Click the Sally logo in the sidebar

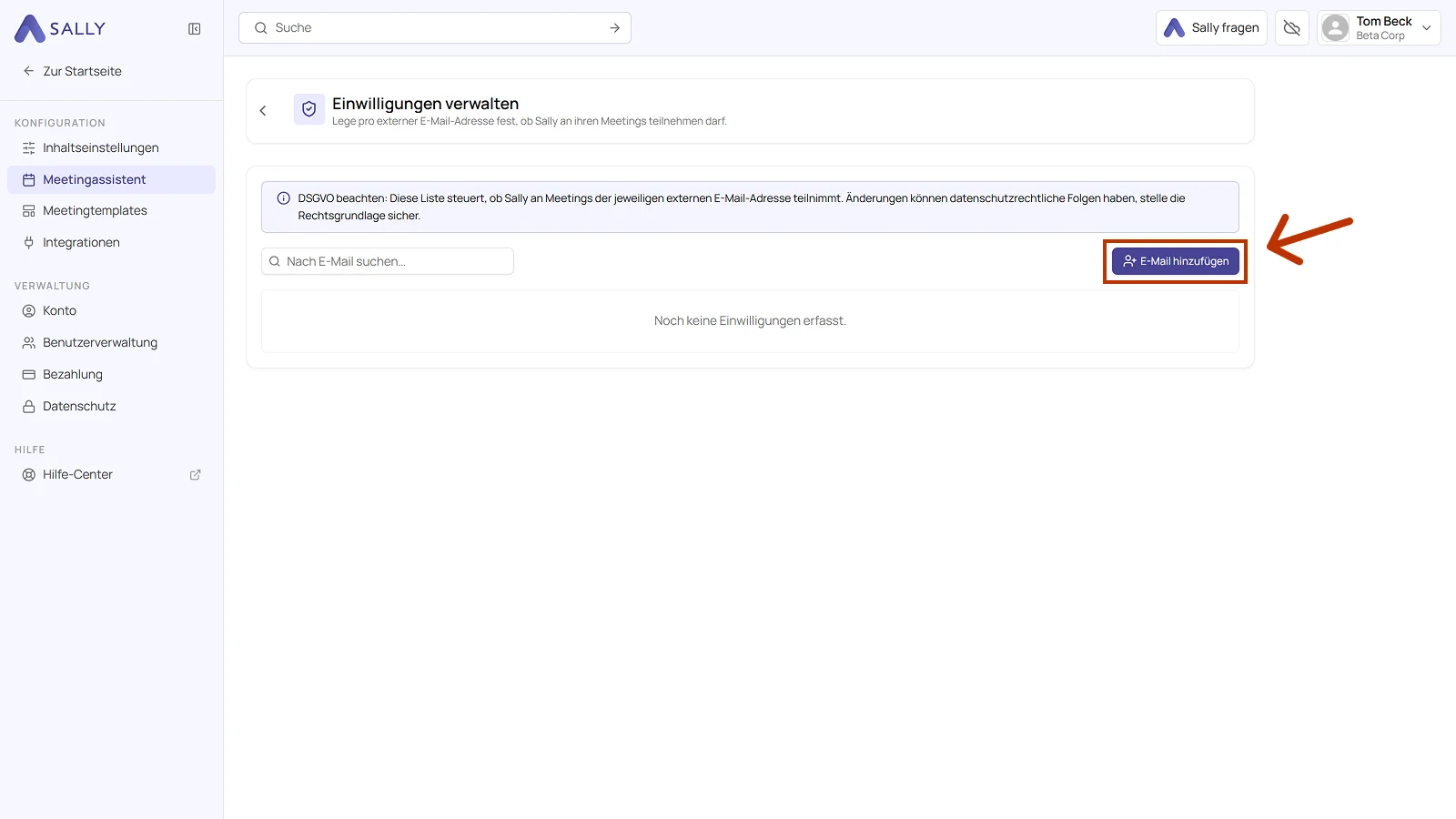tap(60, 29)
